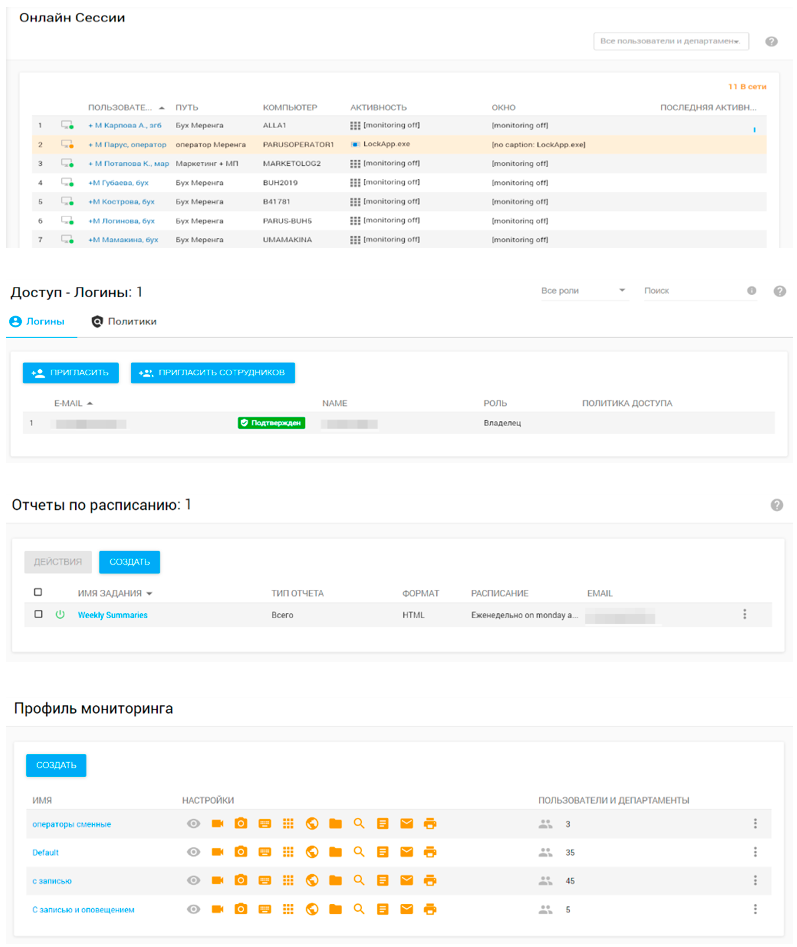Toggle eye visibility for Default profile
The image size is (797, 947).
pos(193,852)
